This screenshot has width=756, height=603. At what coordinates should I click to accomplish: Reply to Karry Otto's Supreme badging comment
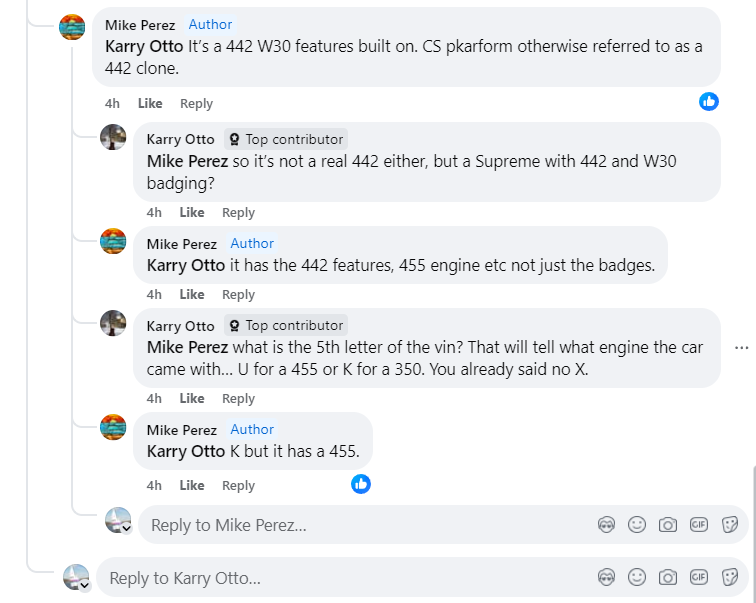(x=238, y=213)
